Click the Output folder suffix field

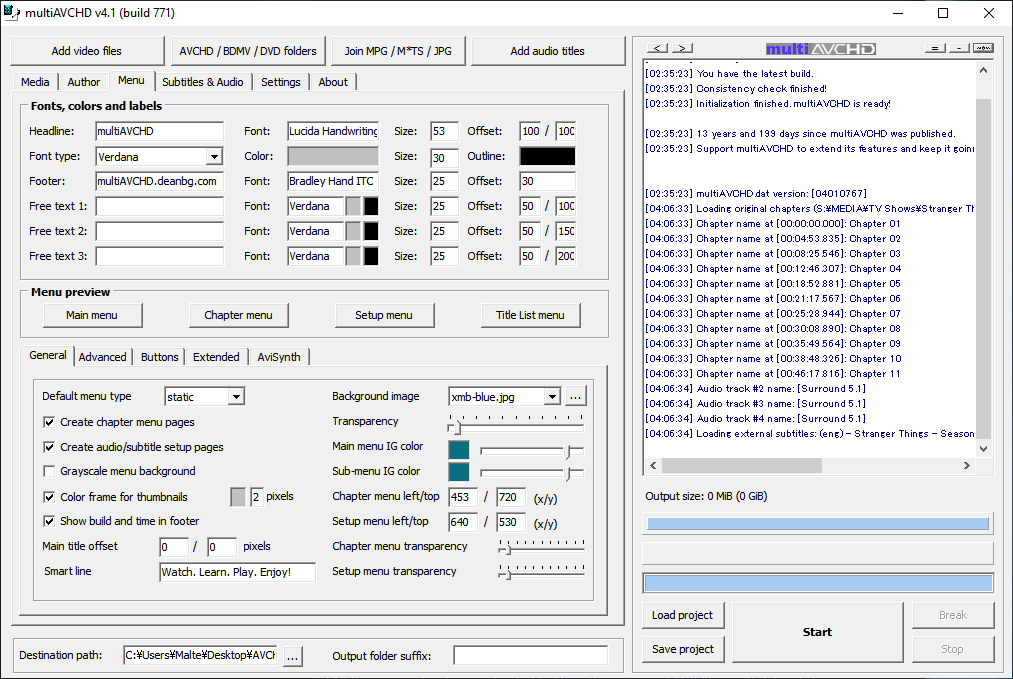pos(530,656)
